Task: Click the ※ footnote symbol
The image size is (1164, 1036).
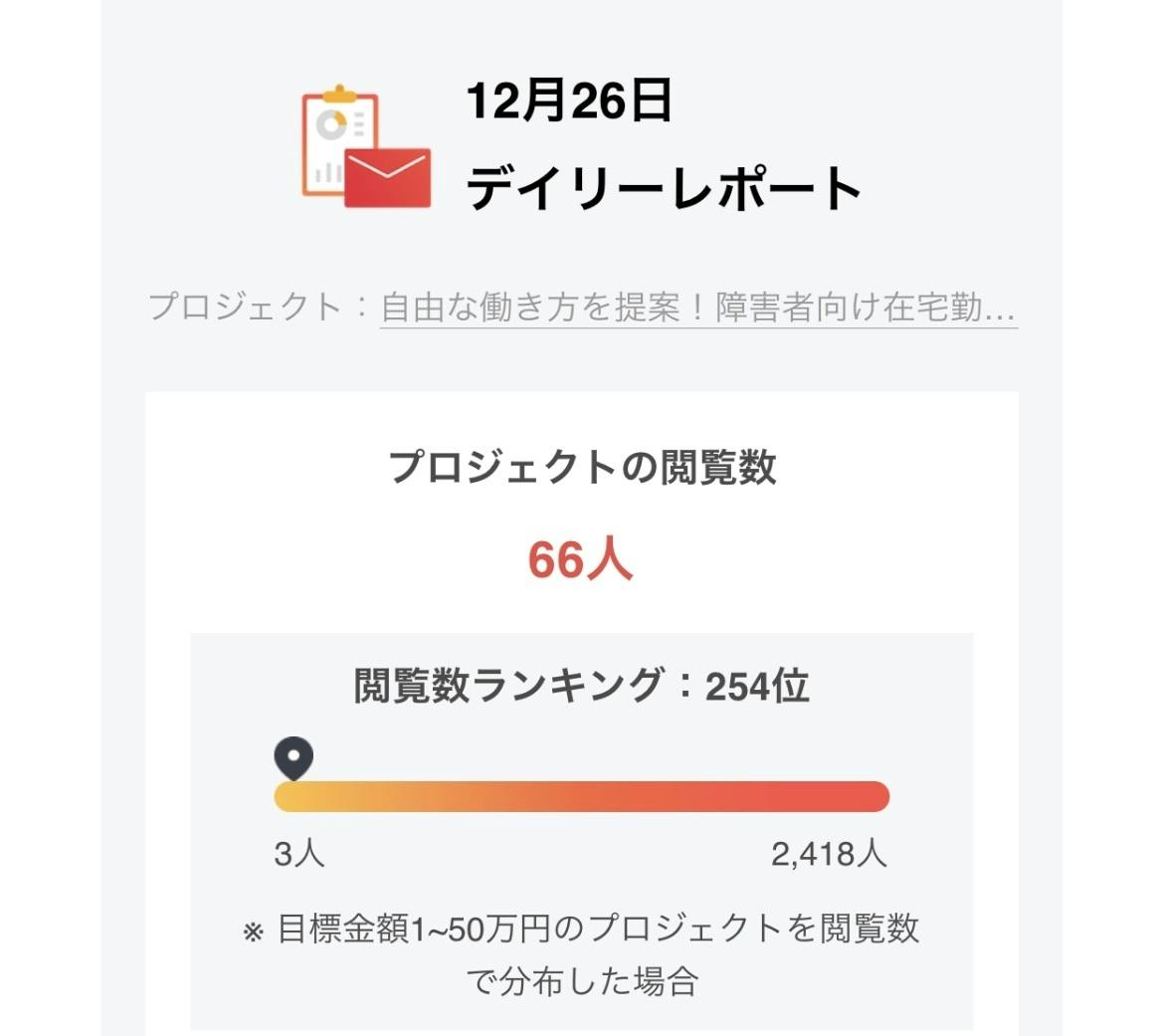Action: (x=254, y=932)
